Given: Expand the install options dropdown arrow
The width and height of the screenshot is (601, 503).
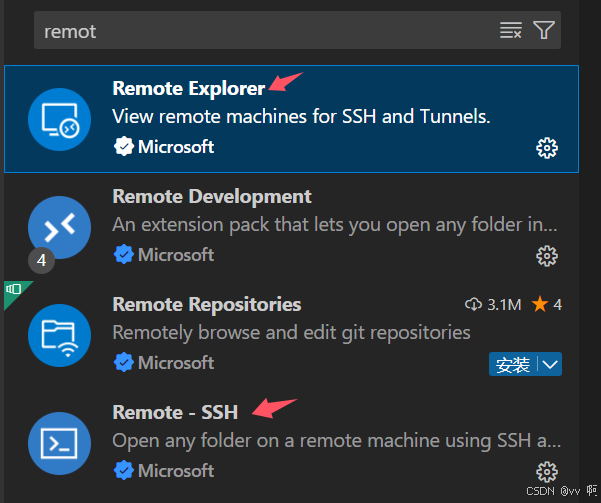Looking at the screenshot, I should (x=550, y=364).
